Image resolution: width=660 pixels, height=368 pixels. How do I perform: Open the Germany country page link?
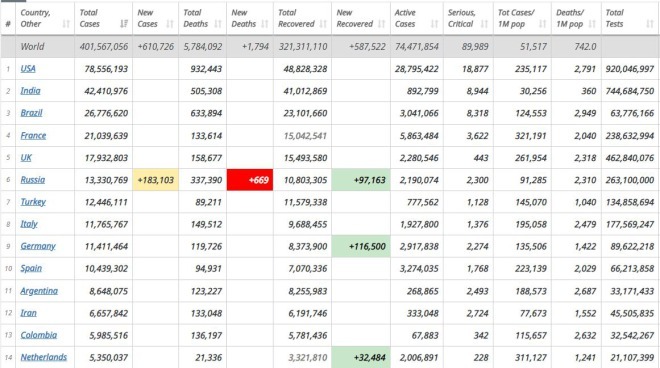38,246
